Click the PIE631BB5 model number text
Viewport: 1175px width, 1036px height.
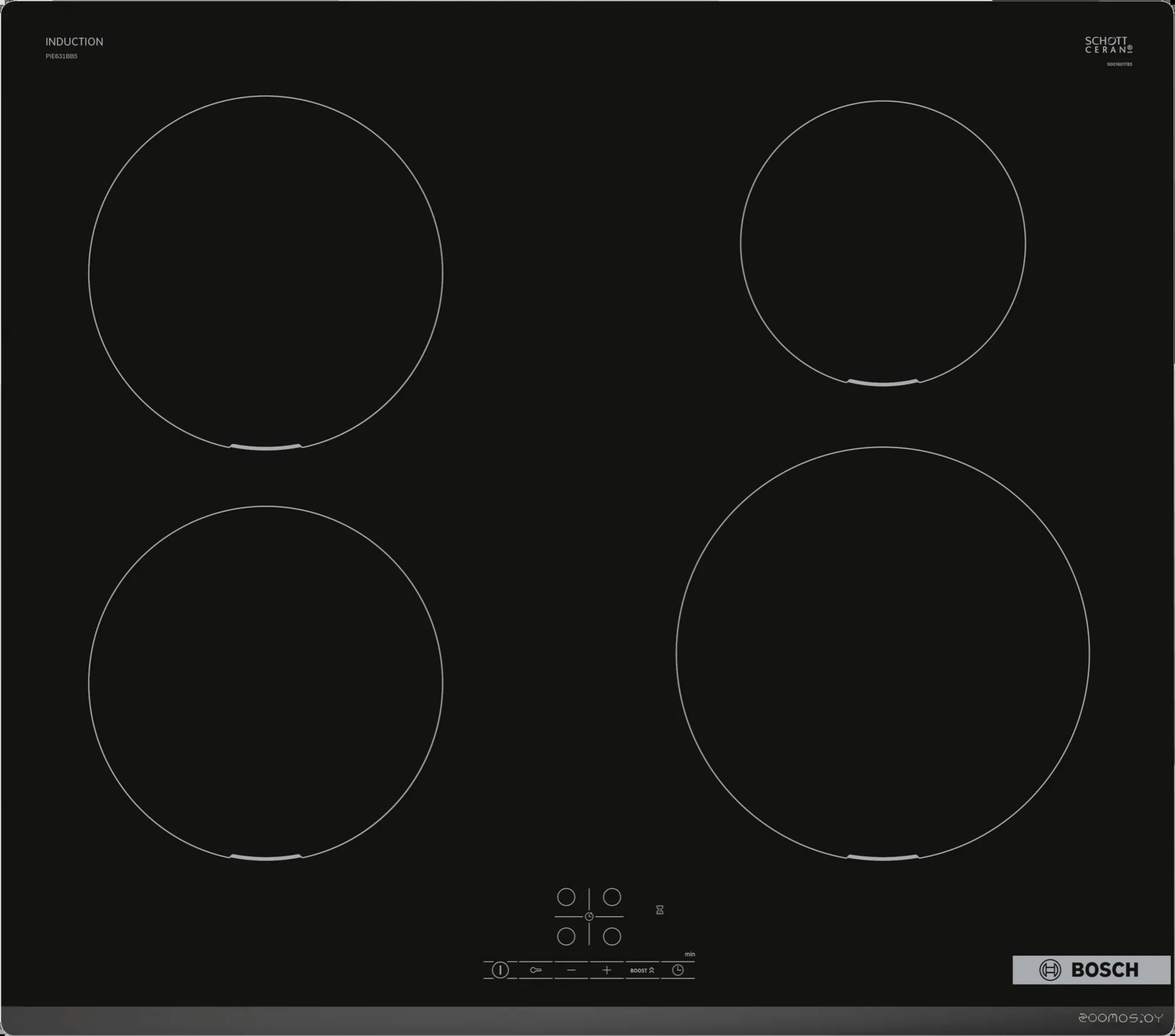(x=62, y=56)
